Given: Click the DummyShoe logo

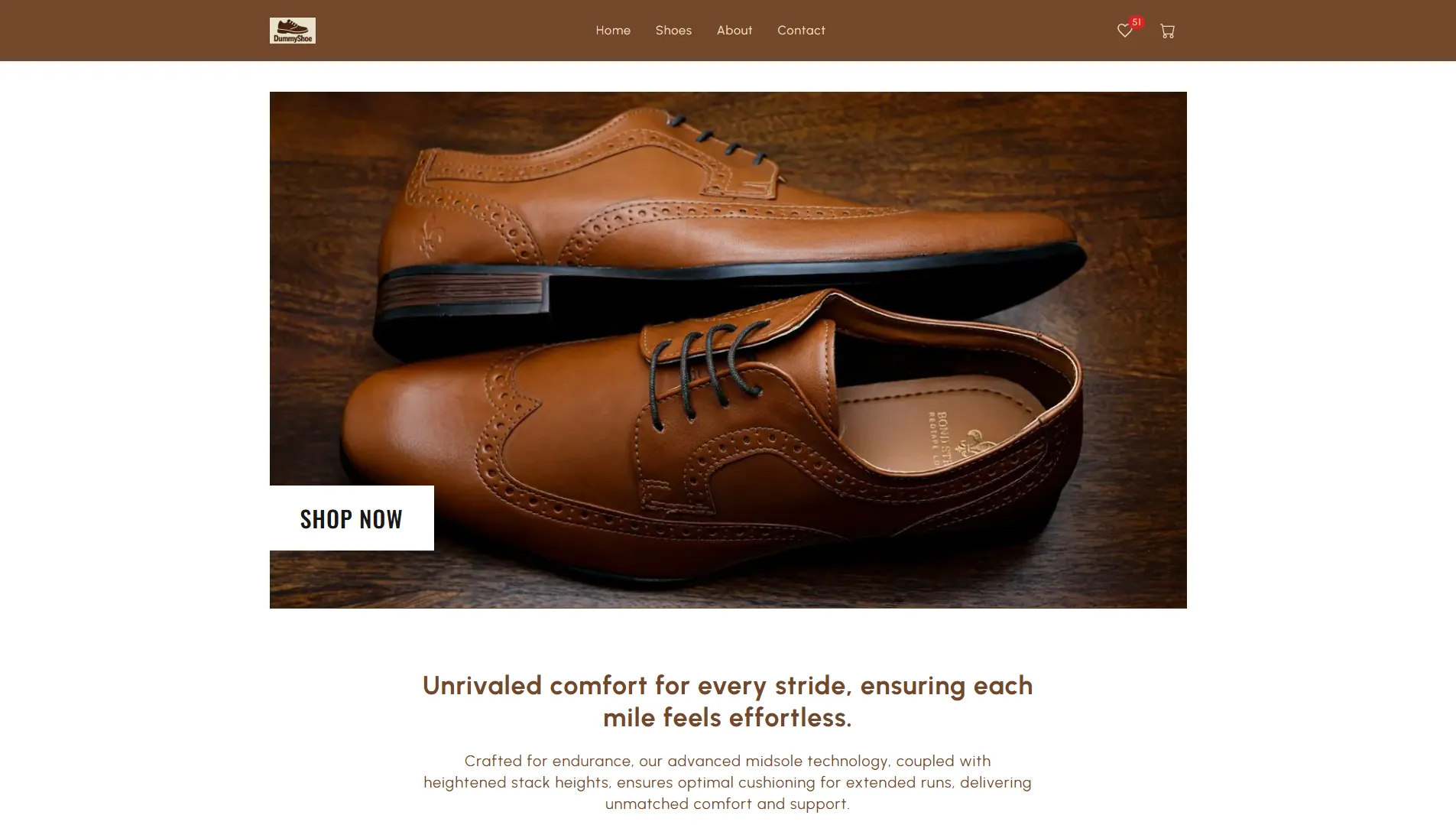Looking at the screenshot, I should 292,31.
